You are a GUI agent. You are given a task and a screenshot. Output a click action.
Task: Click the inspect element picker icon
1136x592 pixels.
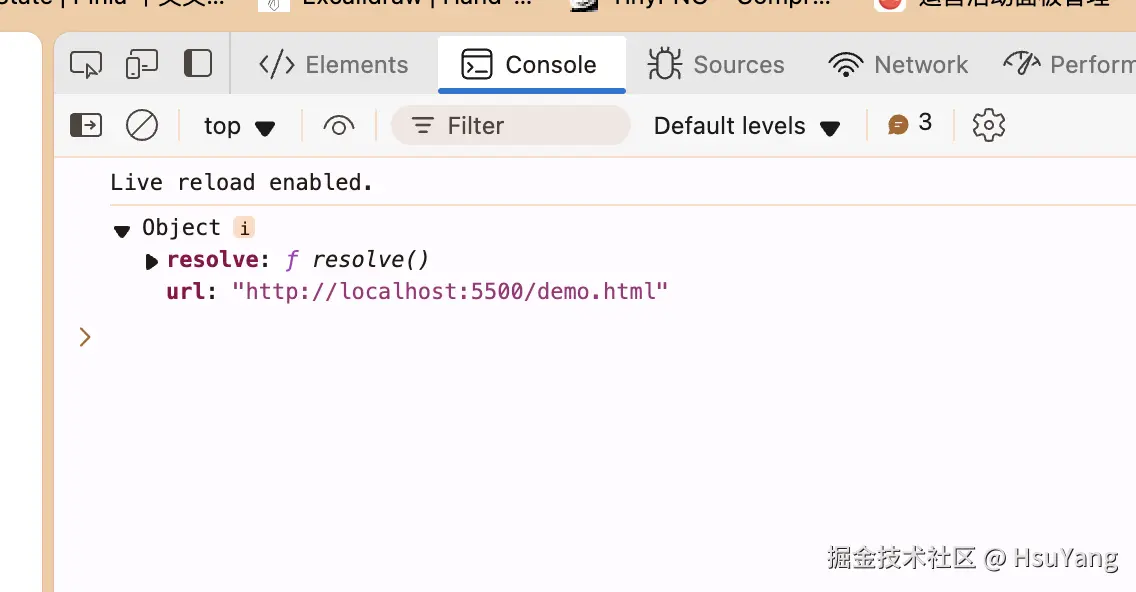click(x=86, y=65)
